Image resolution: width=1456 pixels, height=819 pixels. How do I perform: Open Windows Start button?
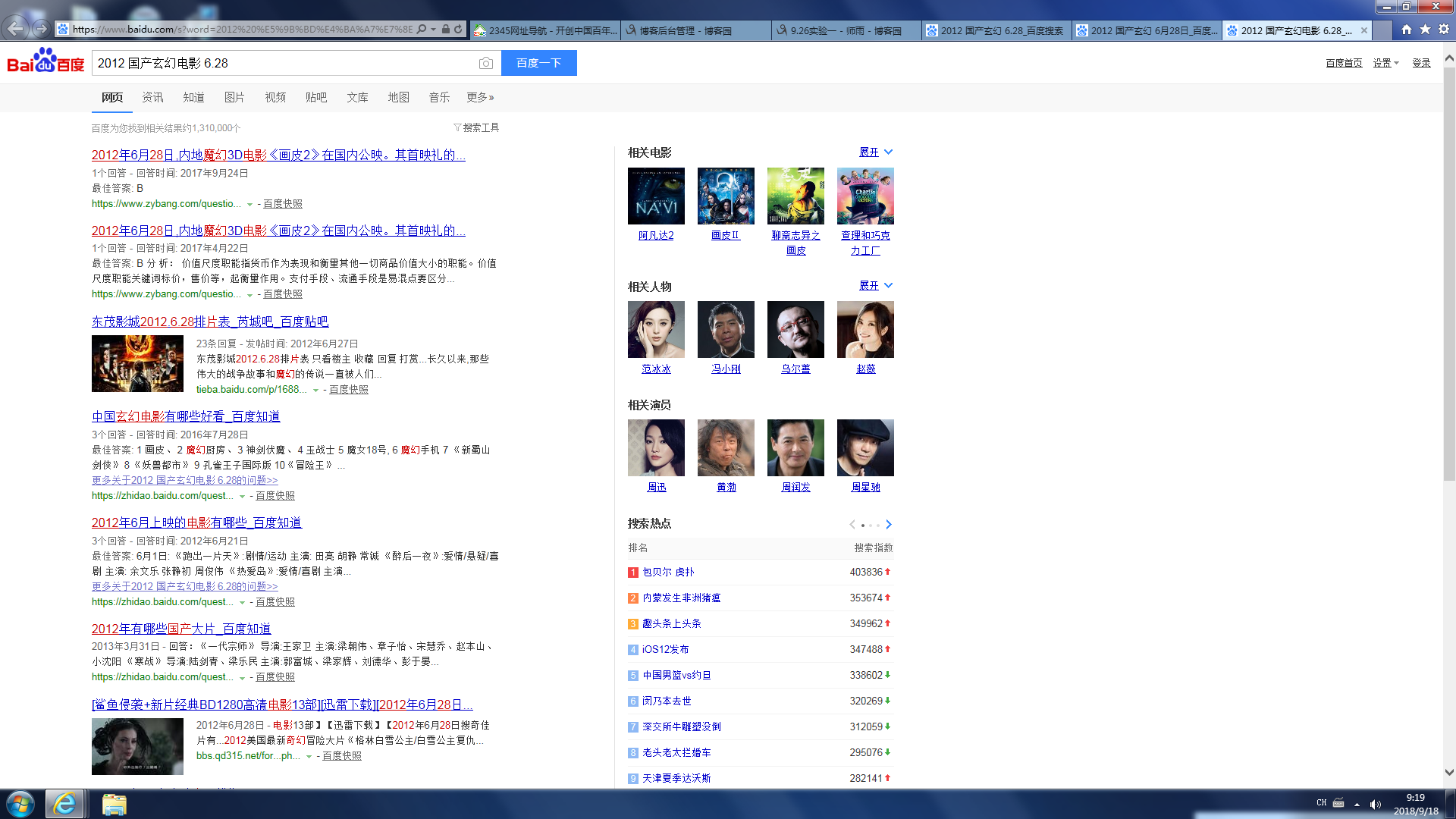click(x=20, y=804)
